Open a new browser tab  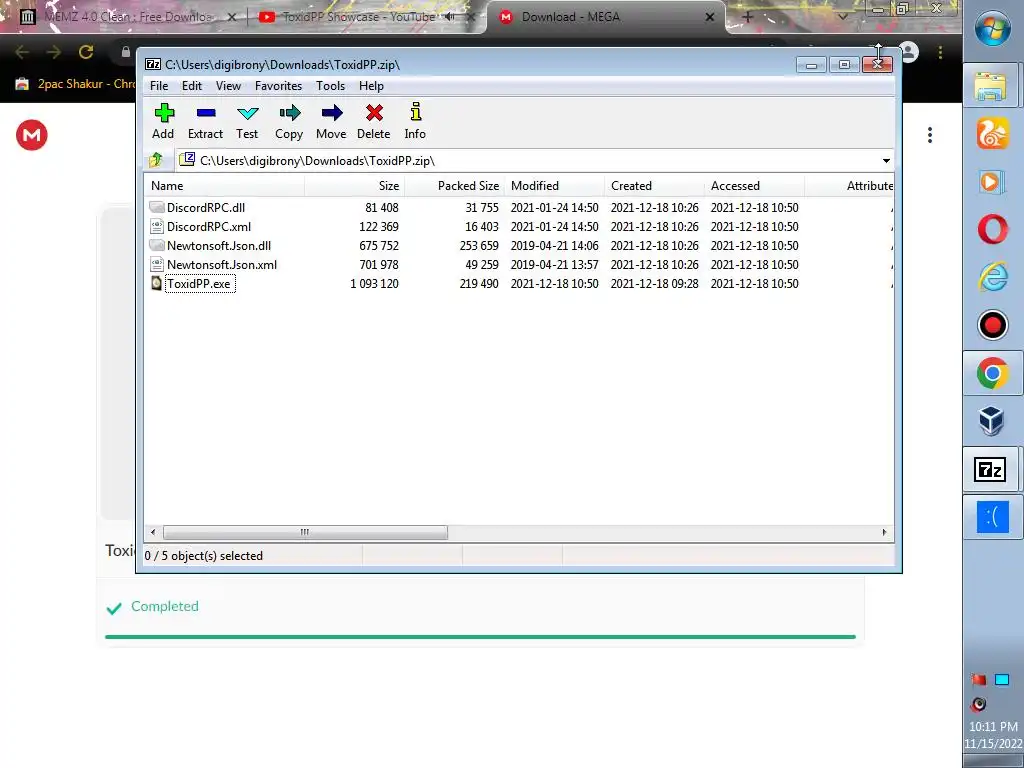(748, 18)
